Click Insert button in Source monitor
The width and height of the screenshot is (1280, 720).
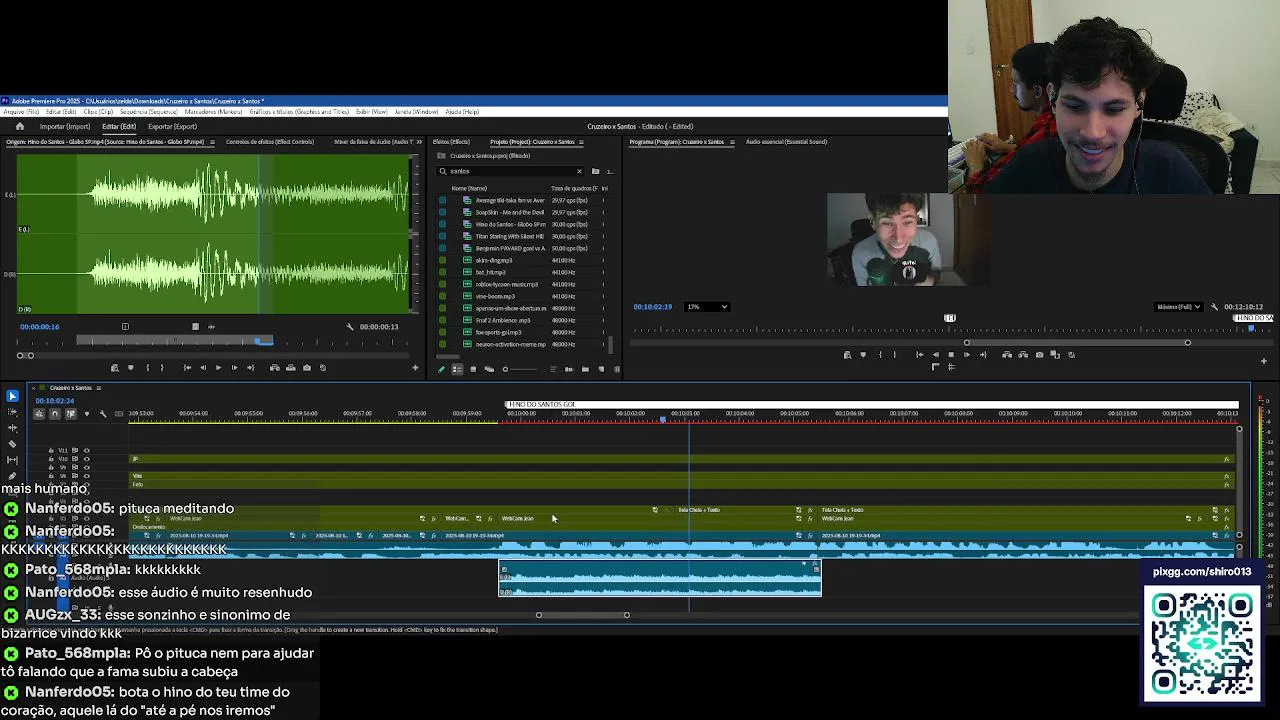point(275,368)
